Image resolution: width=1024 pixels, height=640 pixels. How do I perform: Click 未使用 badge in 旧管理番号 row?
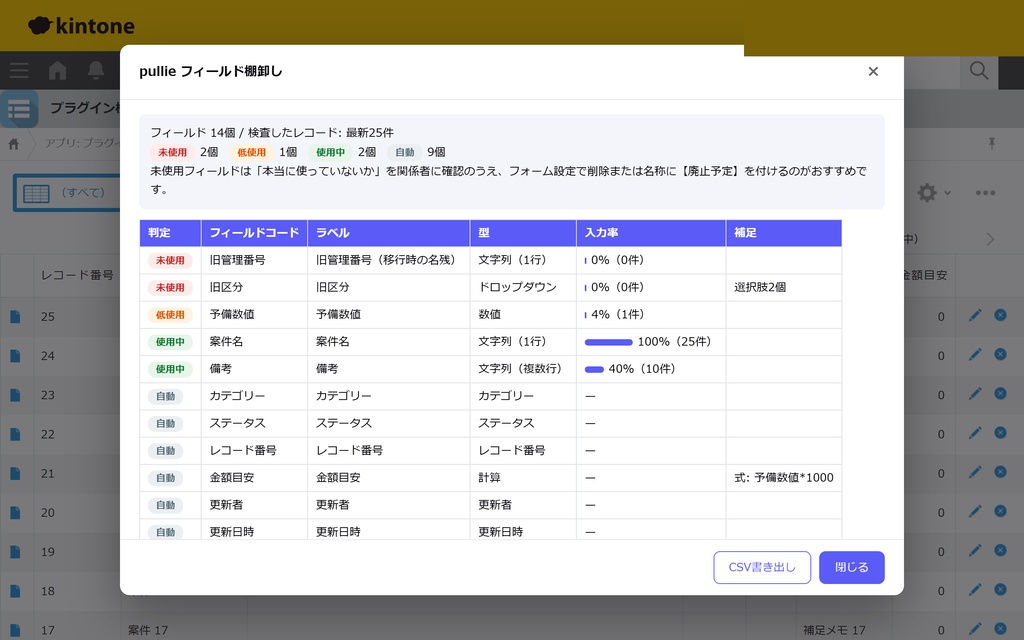pos(170,261)
